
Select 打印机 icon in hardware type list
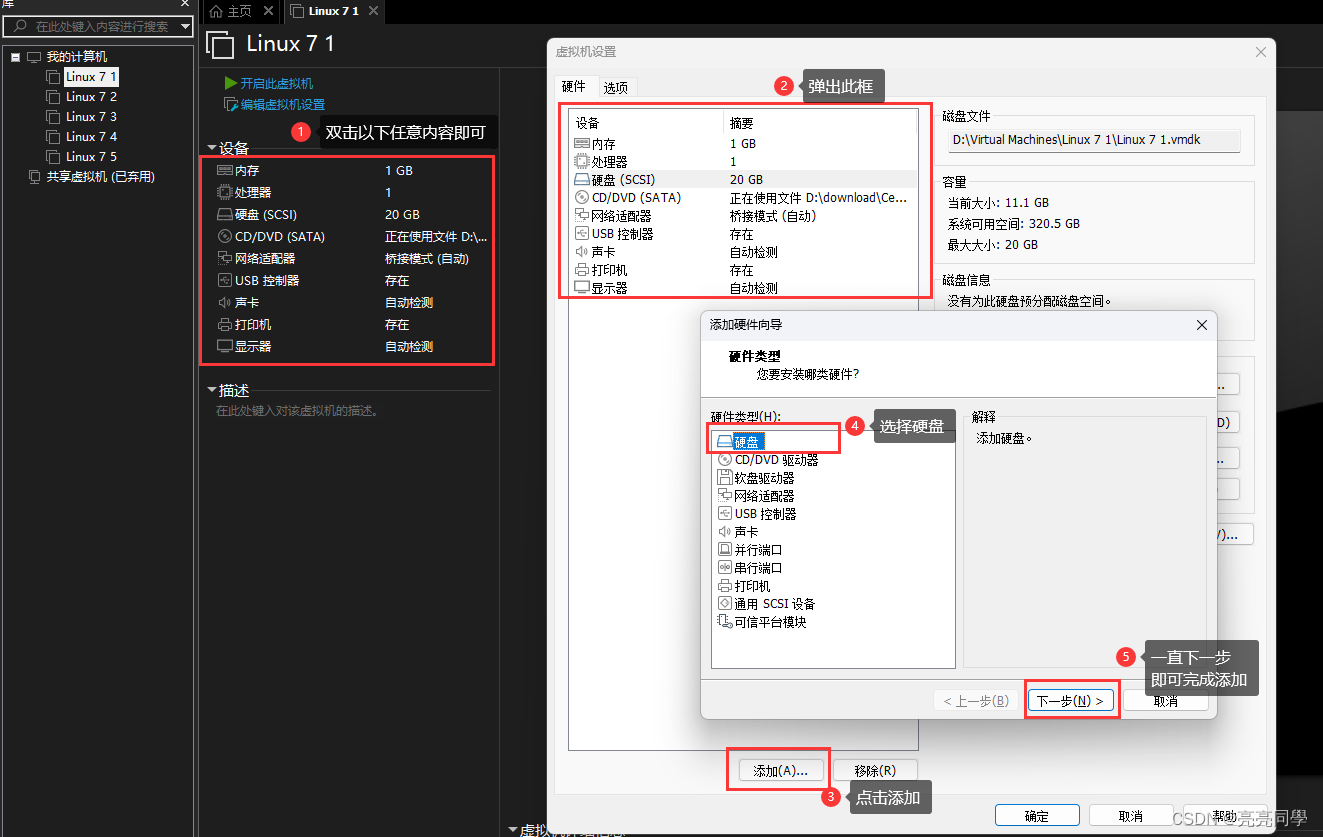click(x=725, y=586)
